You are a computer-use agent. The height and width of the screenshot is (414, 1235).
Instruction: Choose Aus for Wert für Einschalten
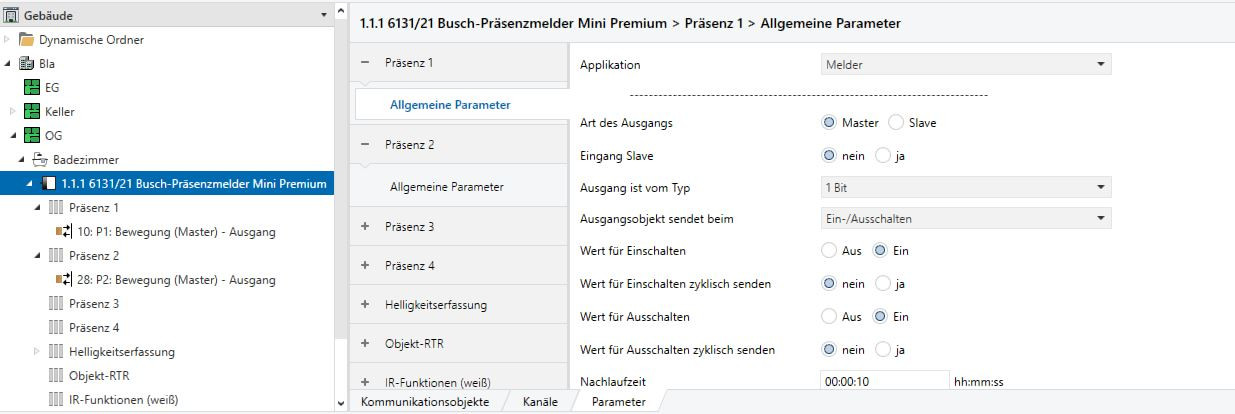(828, 251)
